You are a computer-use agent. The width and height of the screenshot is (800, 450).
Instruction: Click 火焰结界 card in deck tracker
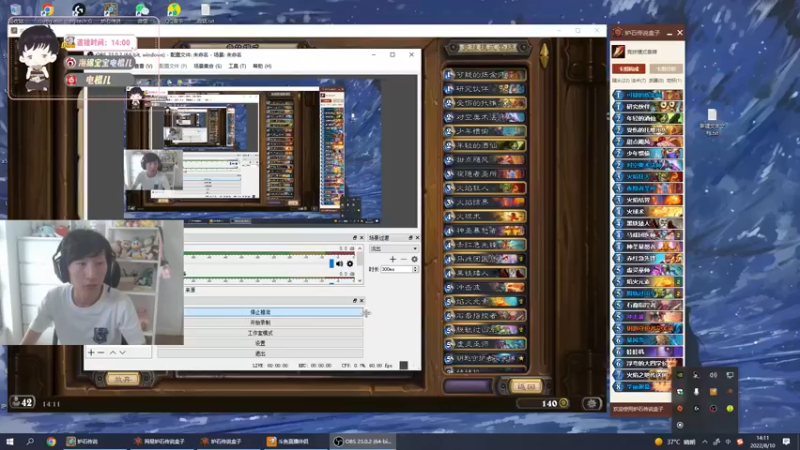tap(648, 200)
